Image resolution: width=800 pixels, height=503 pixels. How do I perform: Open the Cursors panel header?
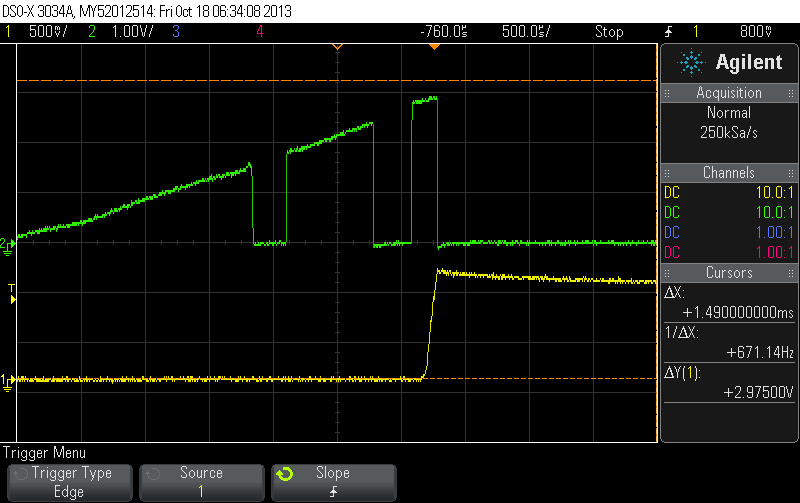coord(729,272)
